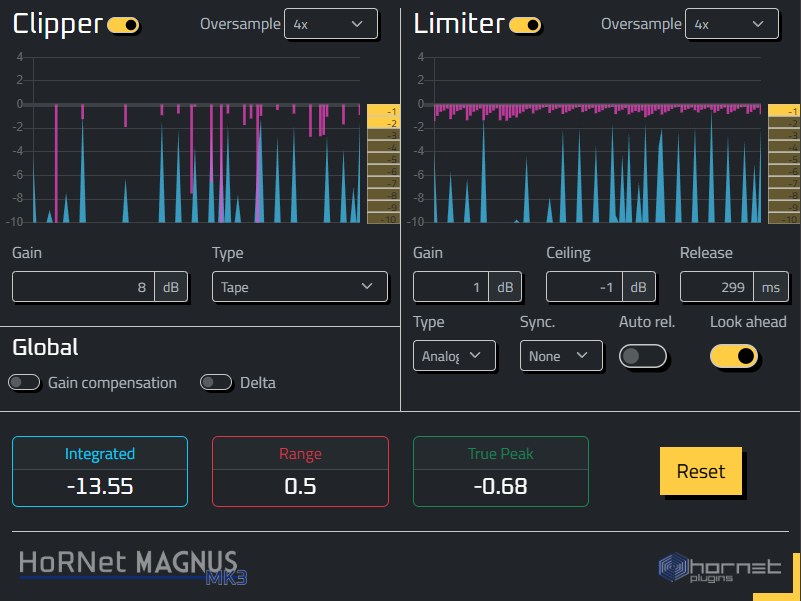Enable Gain compensation switch
This screenshot has width=801, height=601.
pos(24,382)
